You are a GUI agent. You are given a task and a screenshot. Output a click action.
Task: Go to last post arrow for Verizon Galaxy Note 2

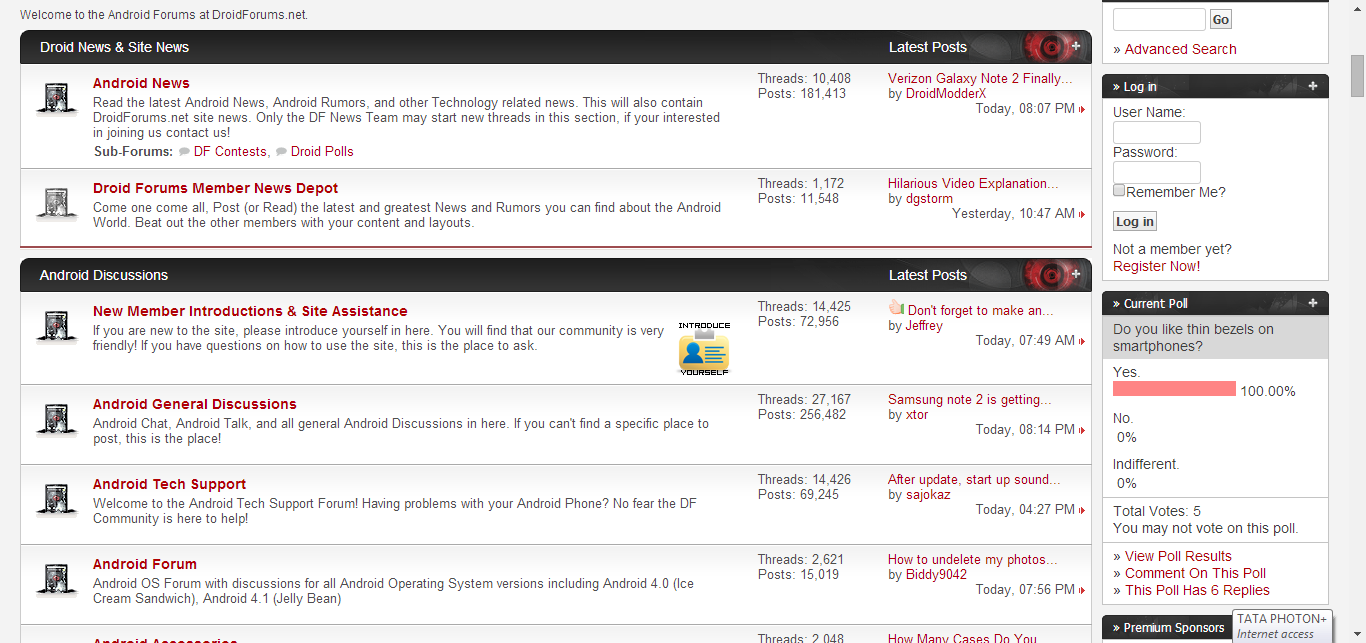pos(1082,109)
